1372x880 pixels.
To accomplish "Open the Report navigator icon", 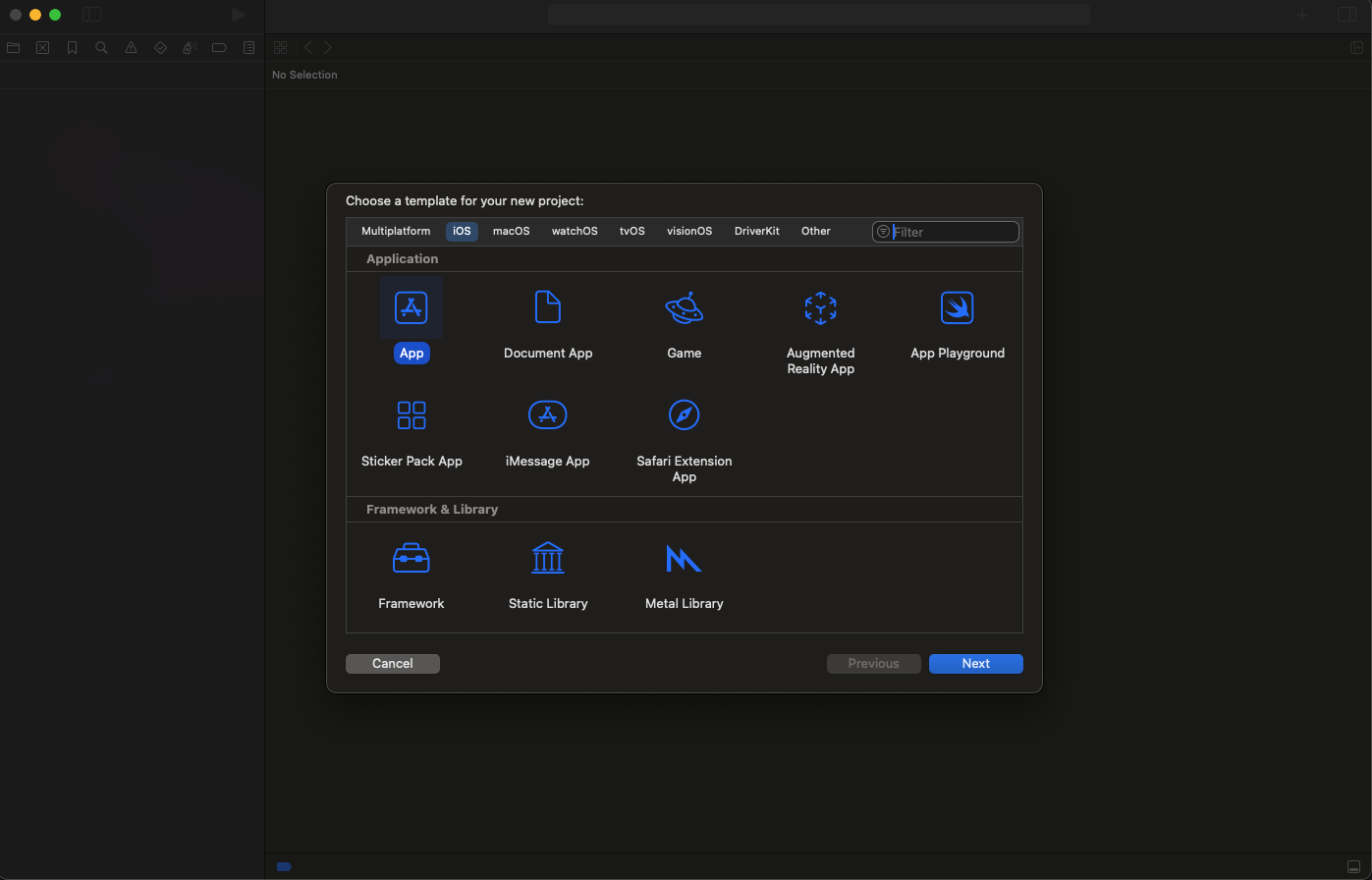I will [249, 47].
